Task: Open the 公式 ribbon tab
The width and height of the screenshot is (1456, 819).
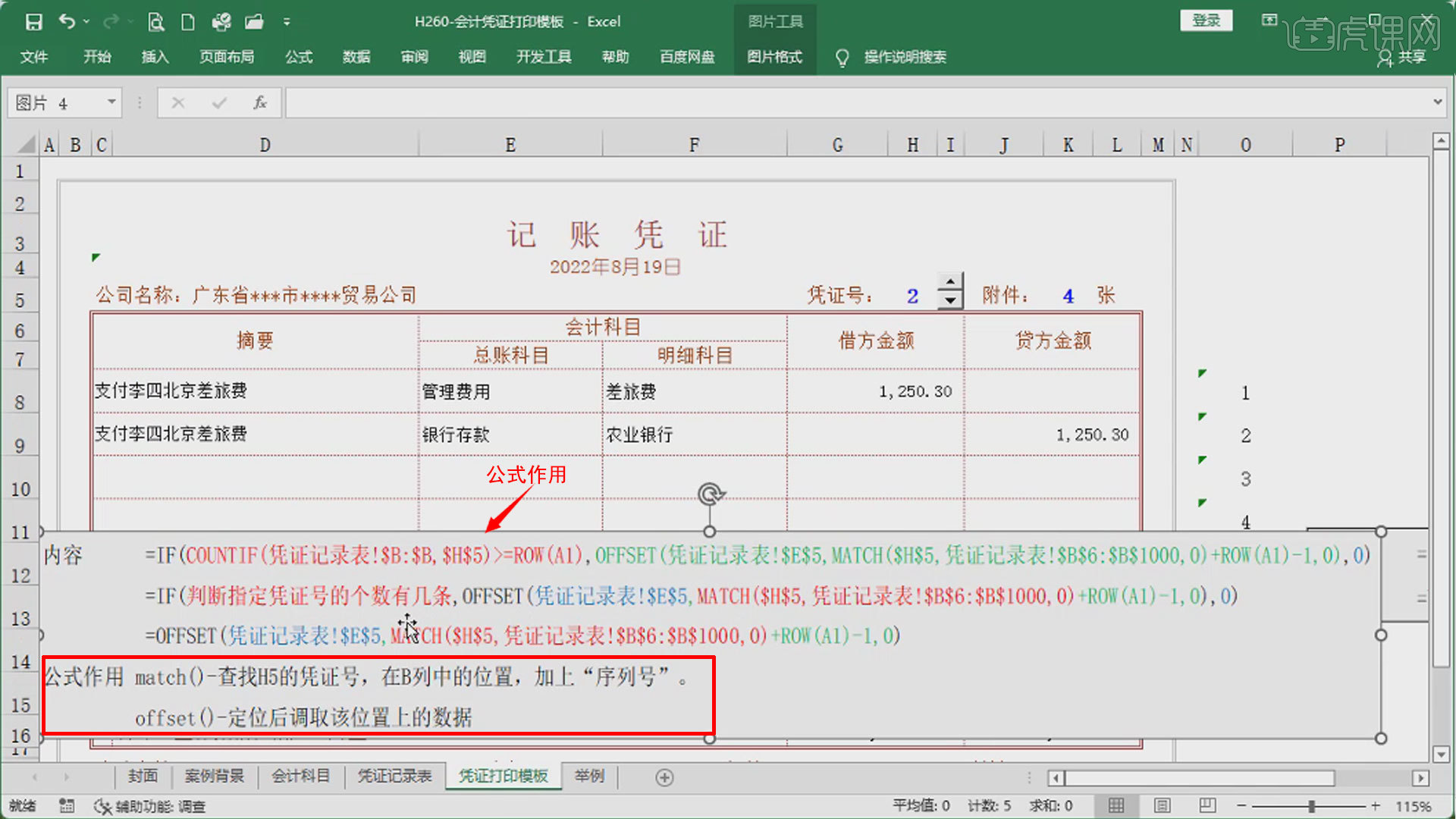Action: pos(299,57)
